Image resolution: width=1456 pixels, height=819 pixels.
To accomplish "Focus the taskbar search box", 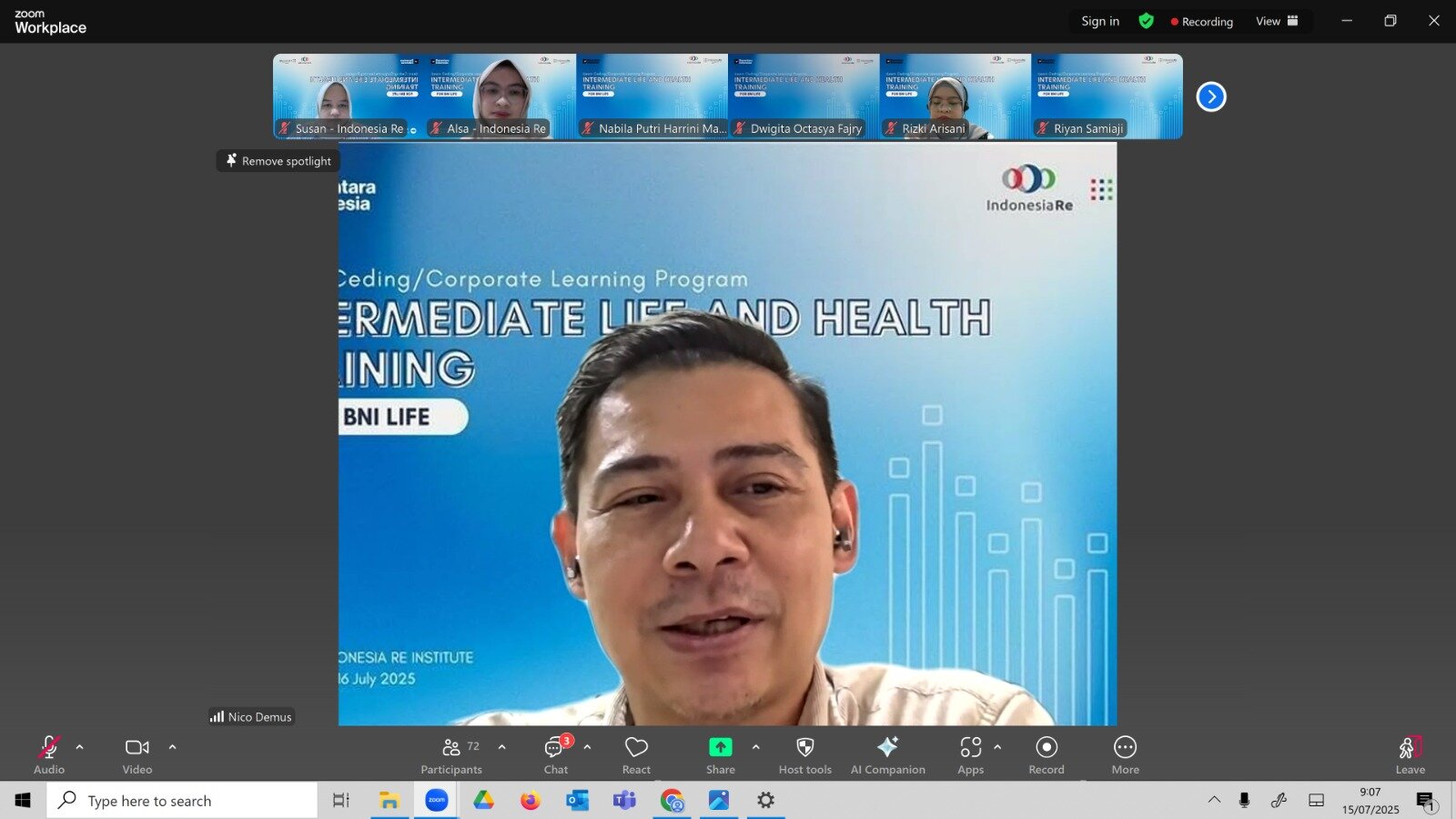I will [x=182, y=801].
